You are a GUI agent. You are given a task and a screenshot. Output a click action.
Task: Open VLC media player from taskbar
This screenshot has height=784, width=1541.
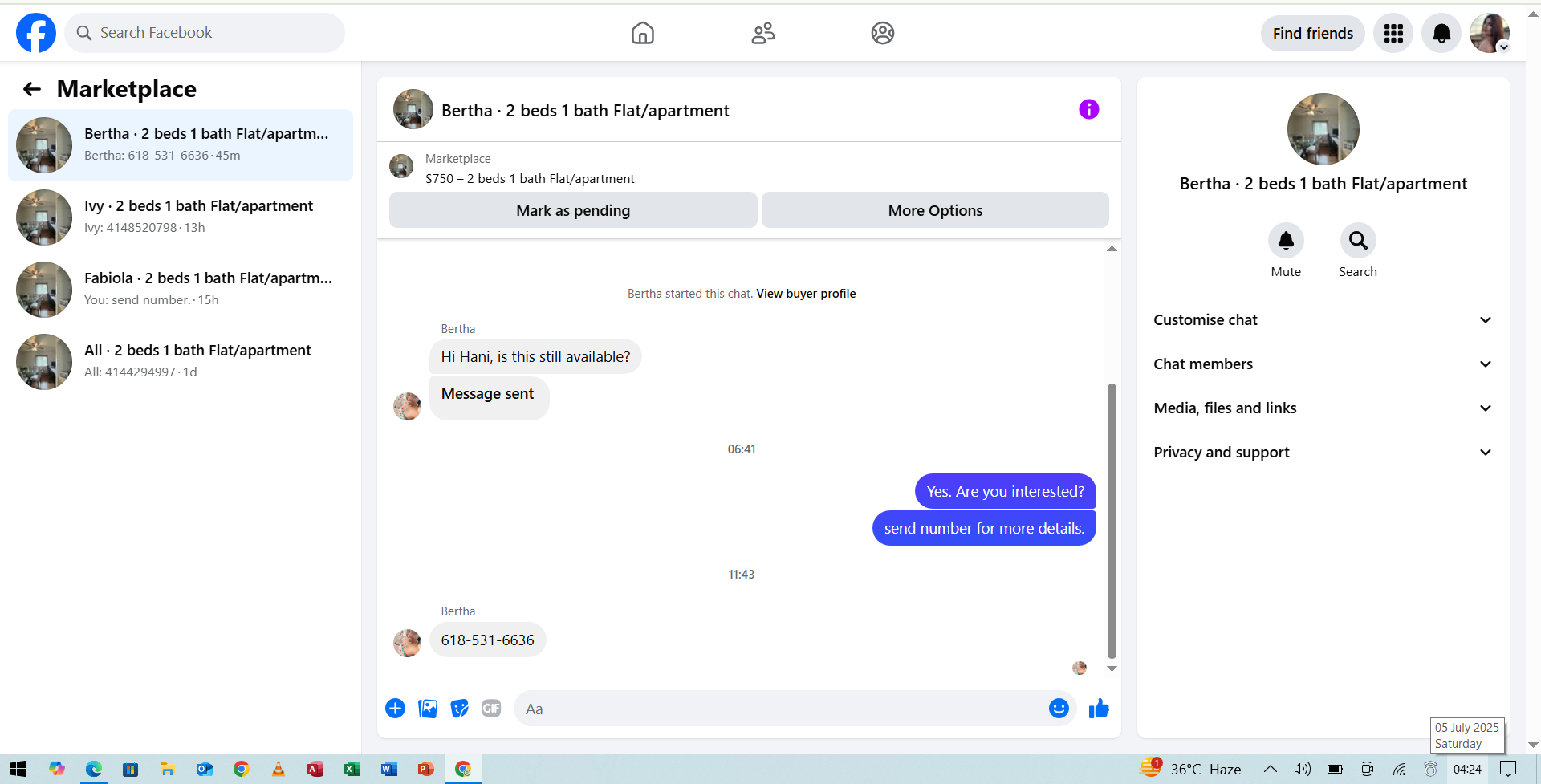[x=278, y=769]
